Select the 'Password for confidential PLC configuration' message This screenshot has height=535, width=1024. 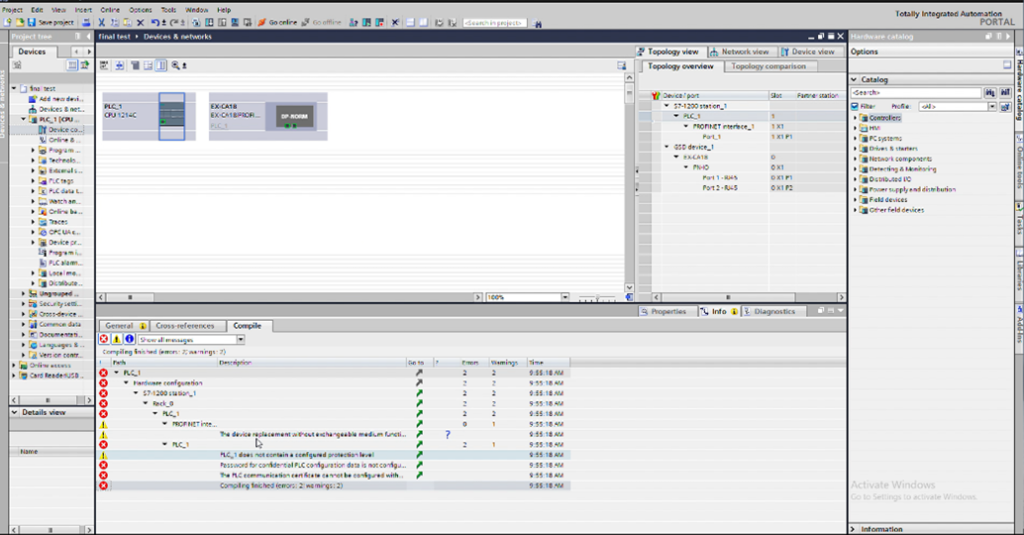pos(313,465)
